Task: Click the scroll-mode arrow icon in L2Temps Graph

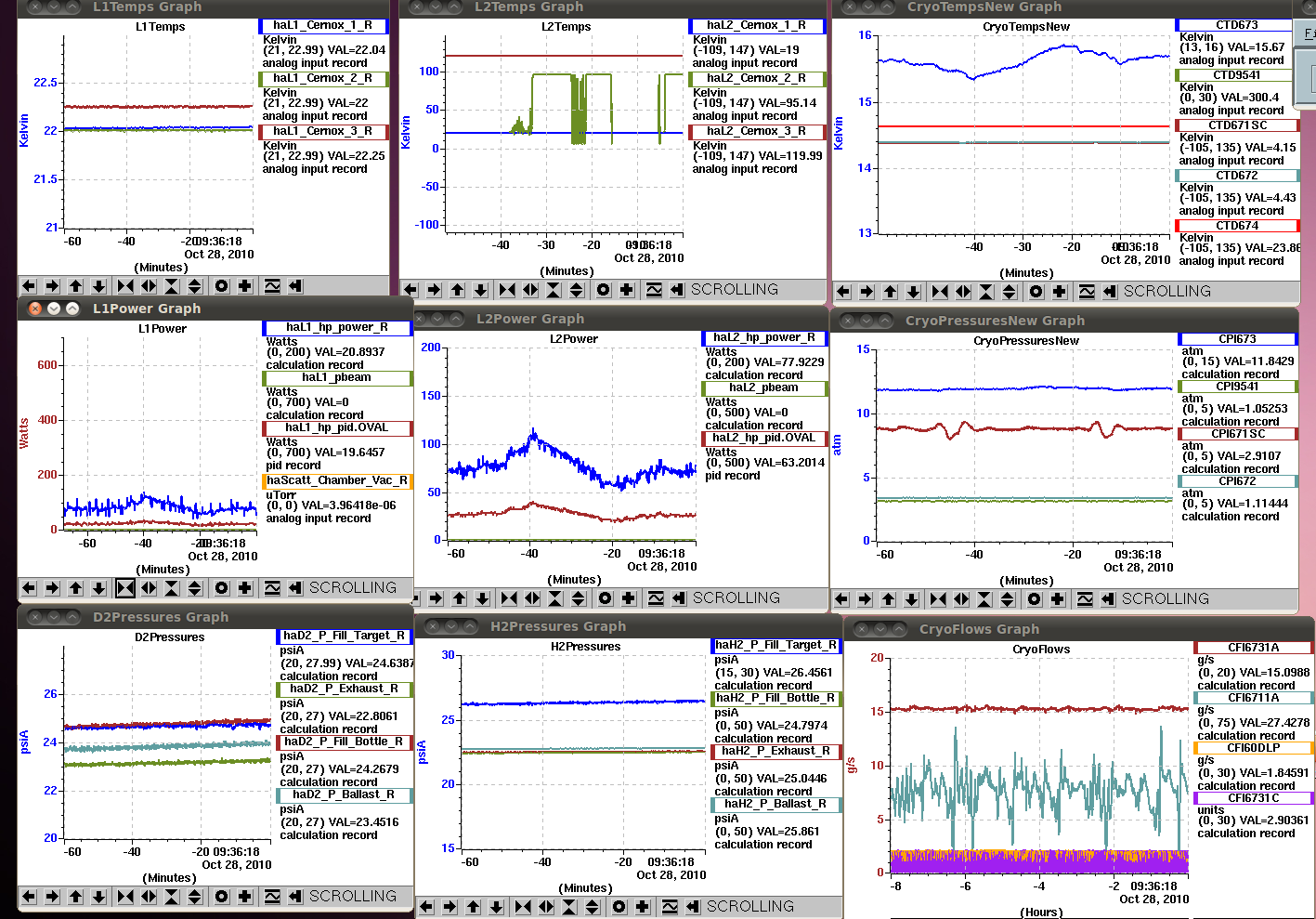Action: (677, 290)
